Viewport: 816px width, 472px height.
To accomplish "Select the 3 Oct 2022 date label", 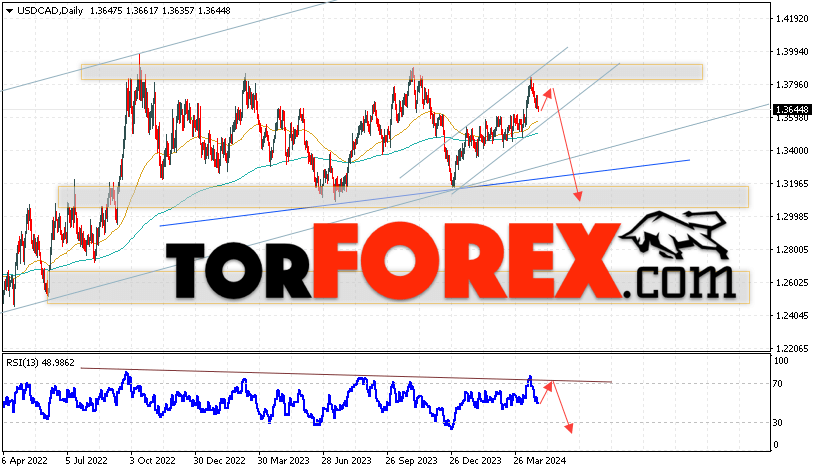I will point(152,461).
